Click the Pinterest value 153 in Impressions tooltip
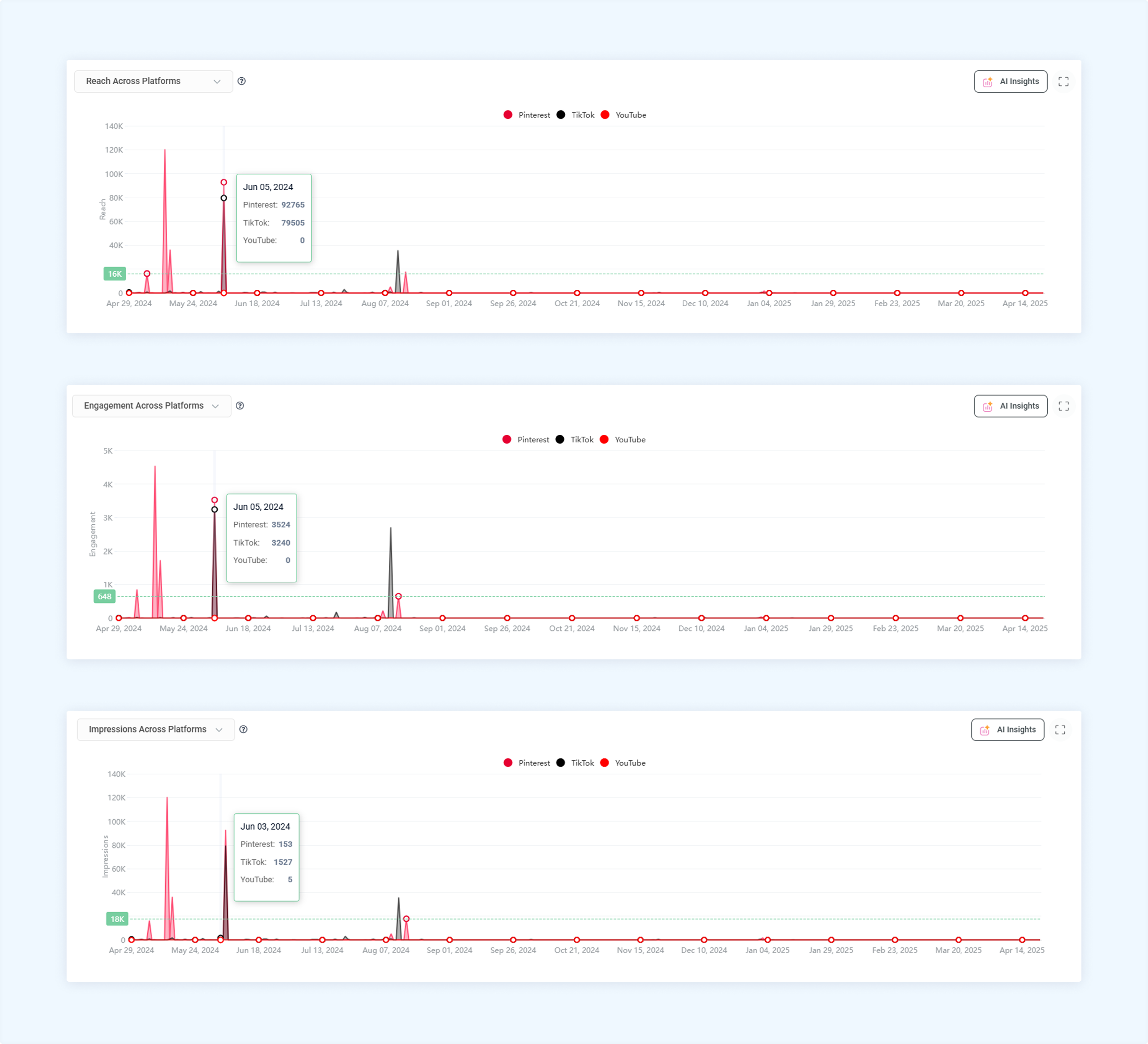 [x=285, y=844]
